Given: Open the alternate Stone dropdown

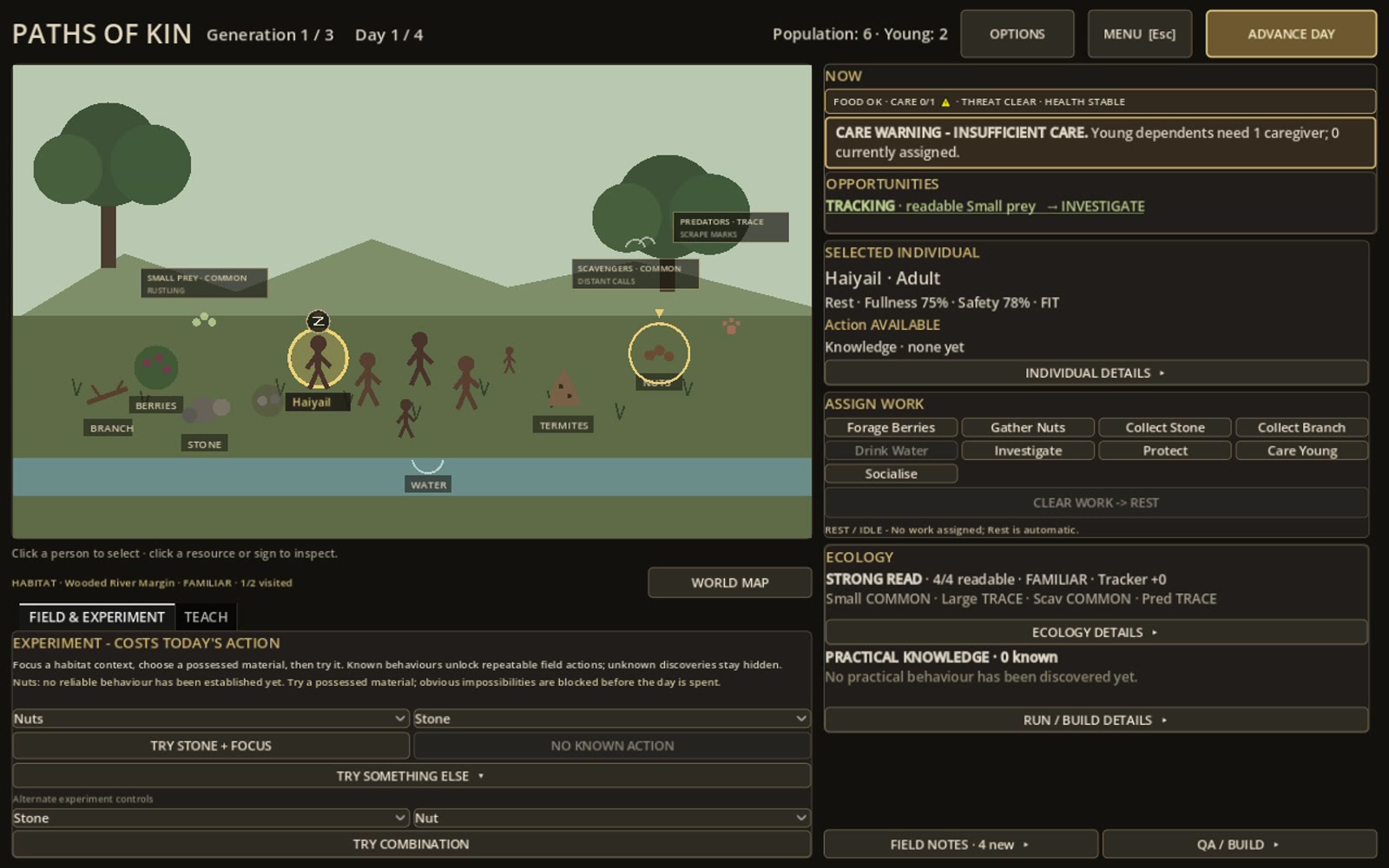Looking at the screenshot, I should coord(210,818).
